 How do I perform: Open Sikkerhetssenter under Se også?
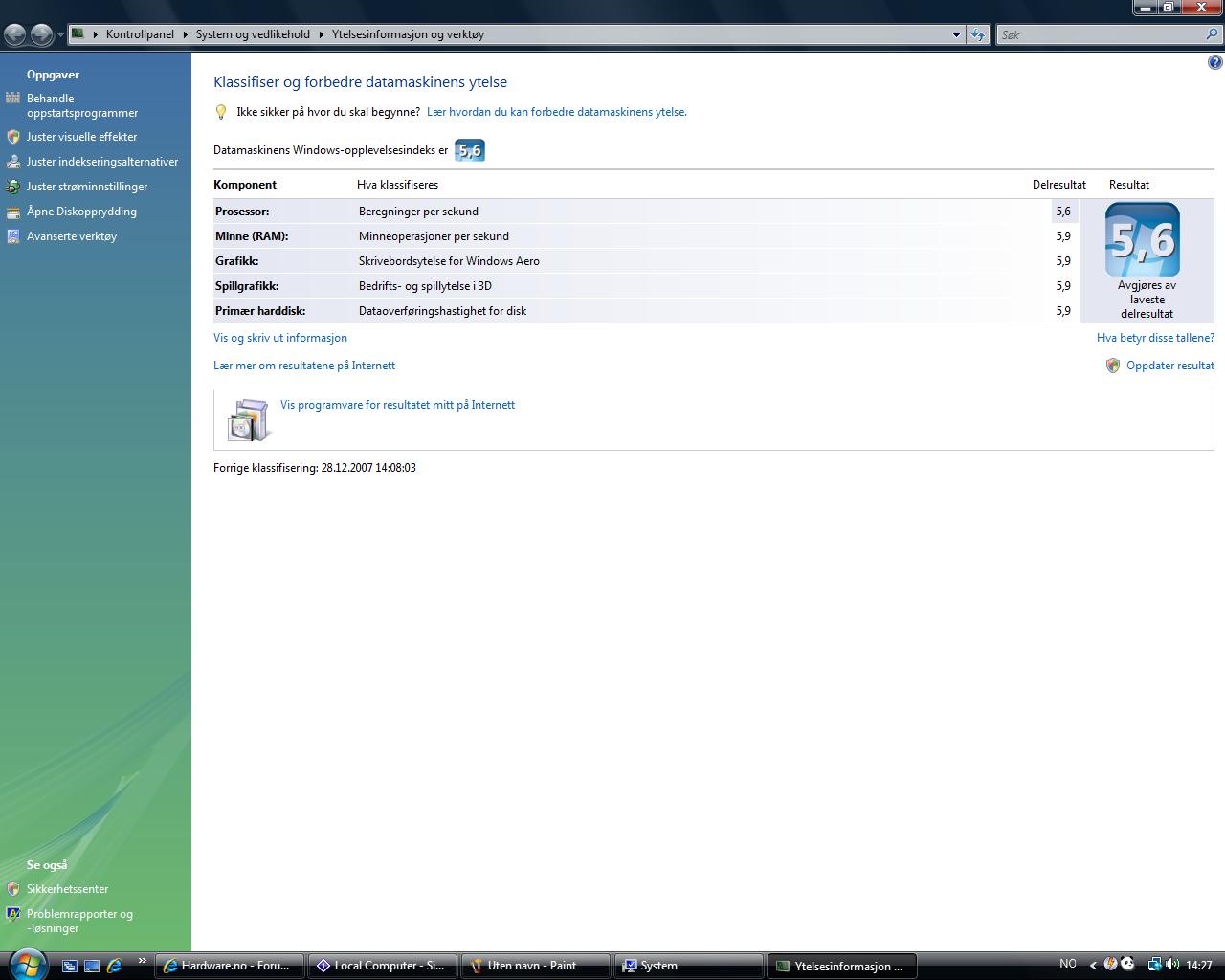(x=67, y=889)
